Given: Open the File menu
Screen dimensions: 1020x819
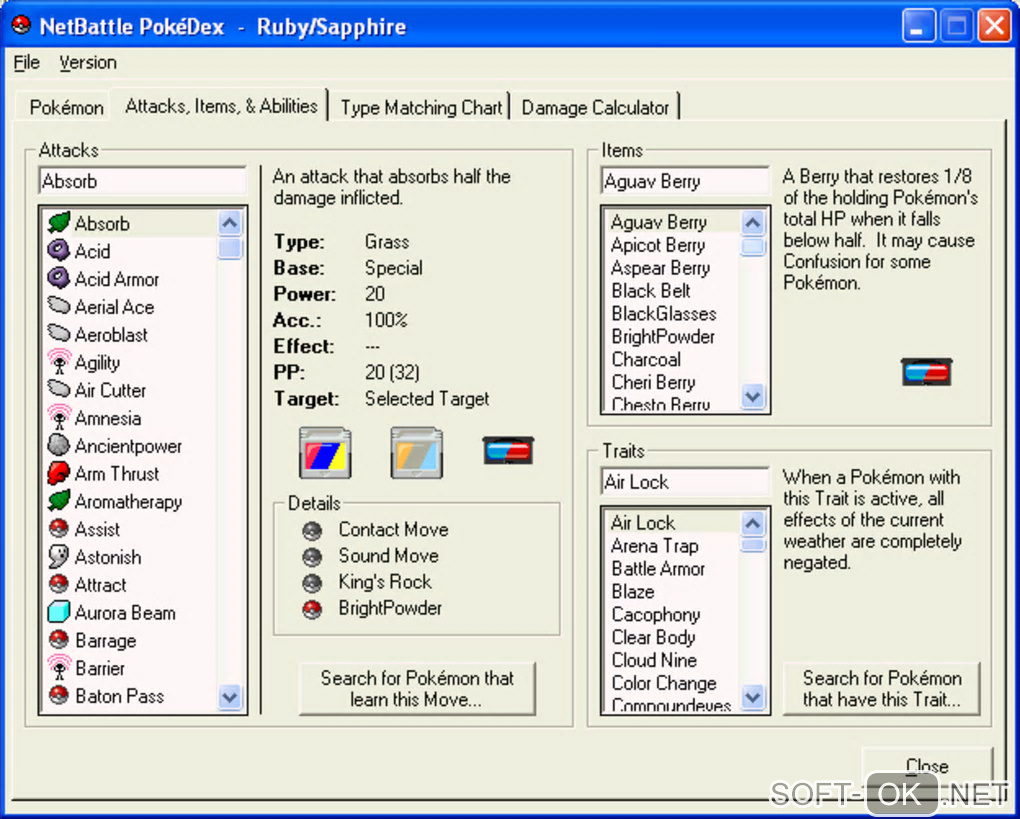Looking at the screenshot, I should coord(27,62).
